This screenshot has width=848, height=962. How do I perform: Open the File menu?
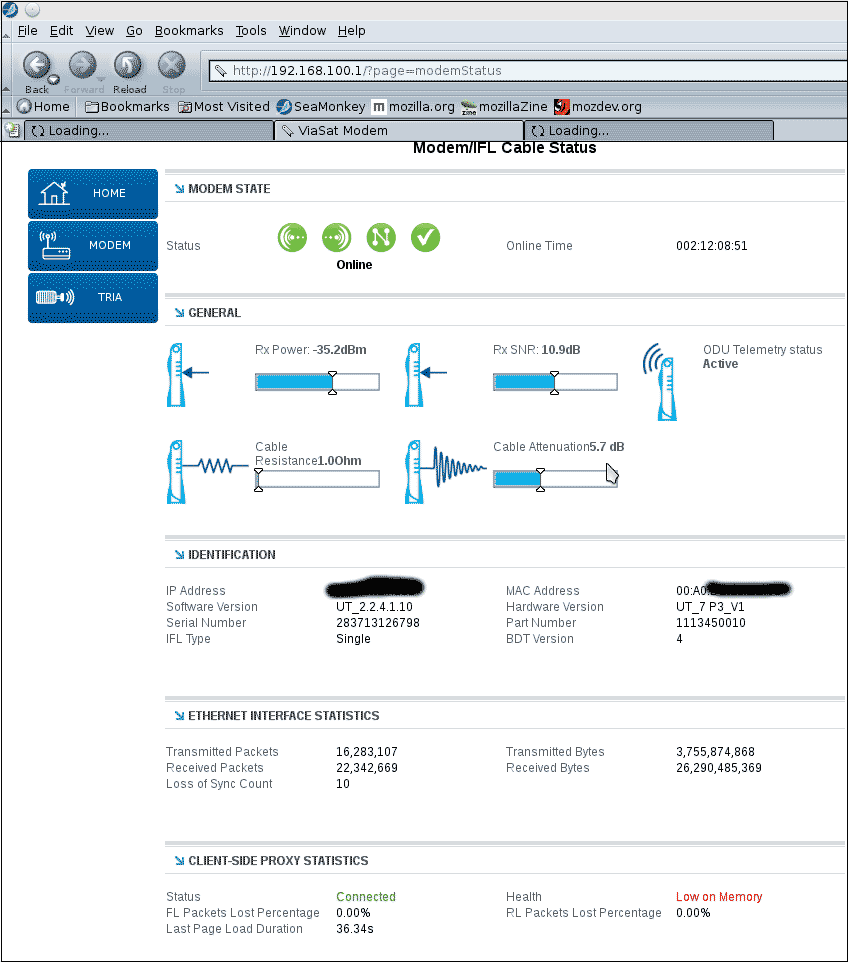[x=28, y=31]
